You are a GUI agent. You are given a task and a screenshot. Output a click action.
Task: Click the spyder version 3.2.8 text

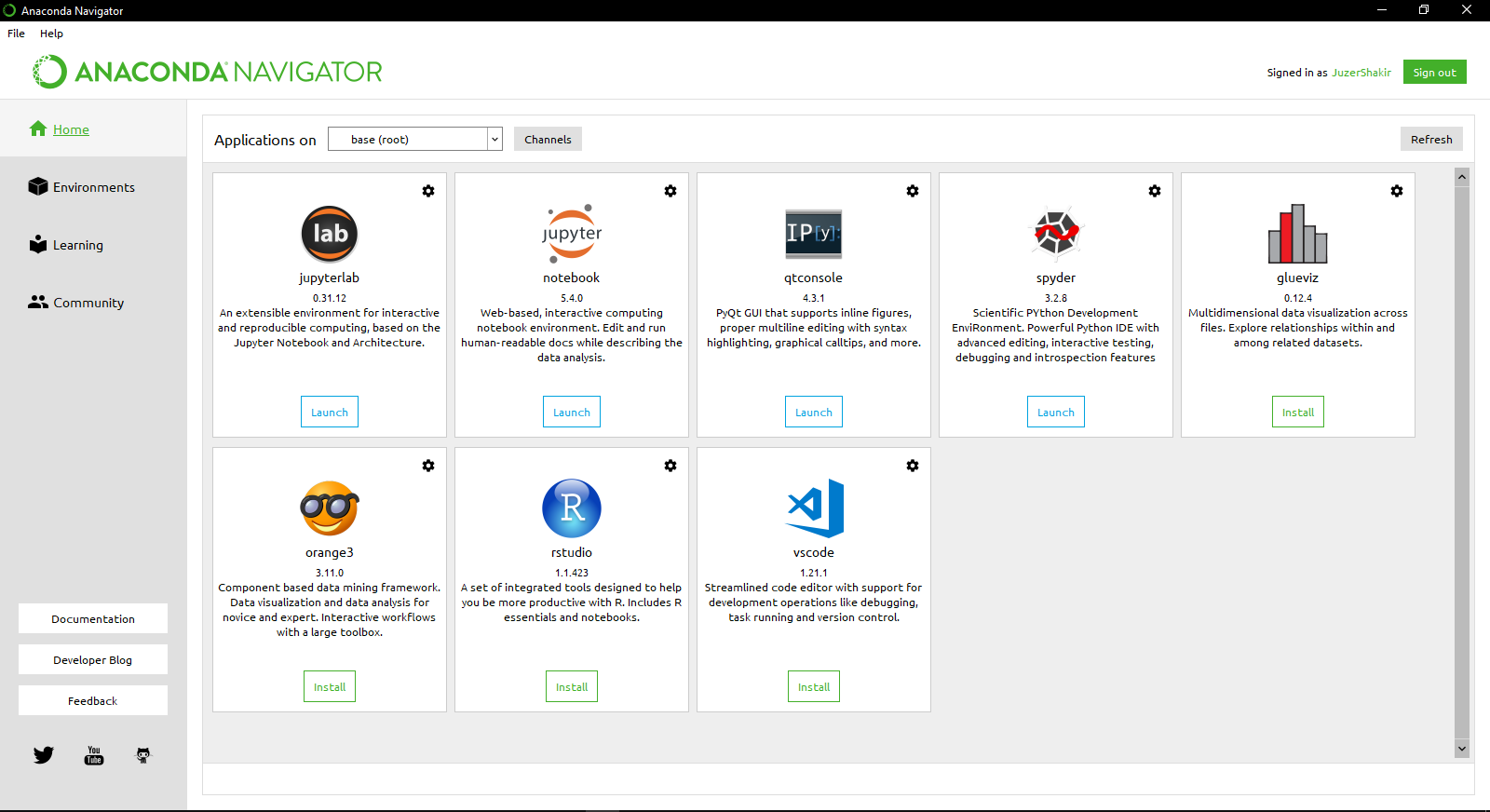pos(1056,299)
